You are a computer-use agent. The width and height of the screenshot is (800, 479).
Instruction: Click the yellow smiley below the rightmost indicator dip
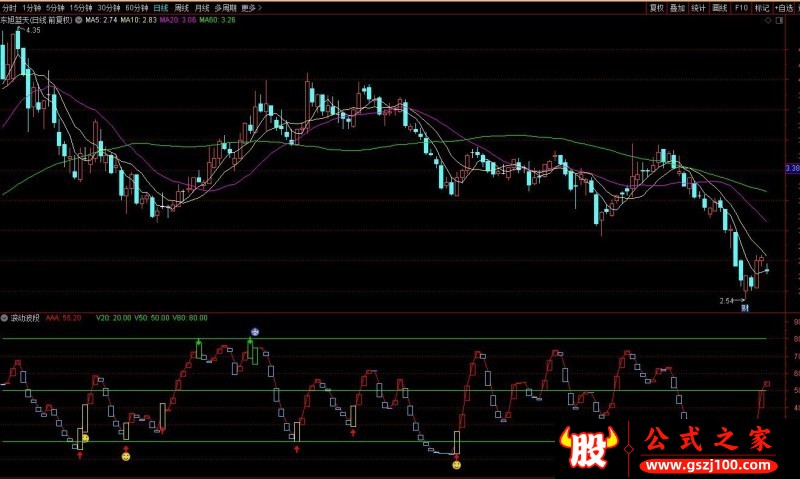click(x=457, y=465)
